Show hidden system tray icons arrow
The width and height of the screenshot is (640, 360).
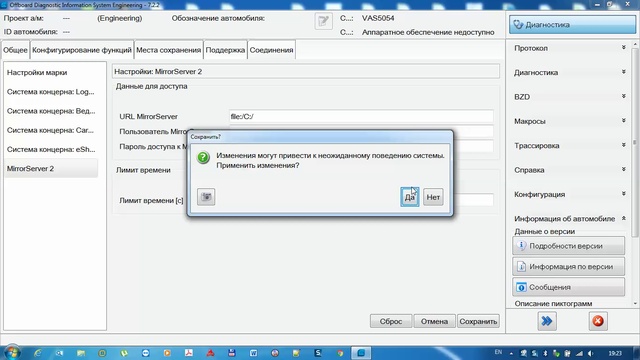[511, 353]
